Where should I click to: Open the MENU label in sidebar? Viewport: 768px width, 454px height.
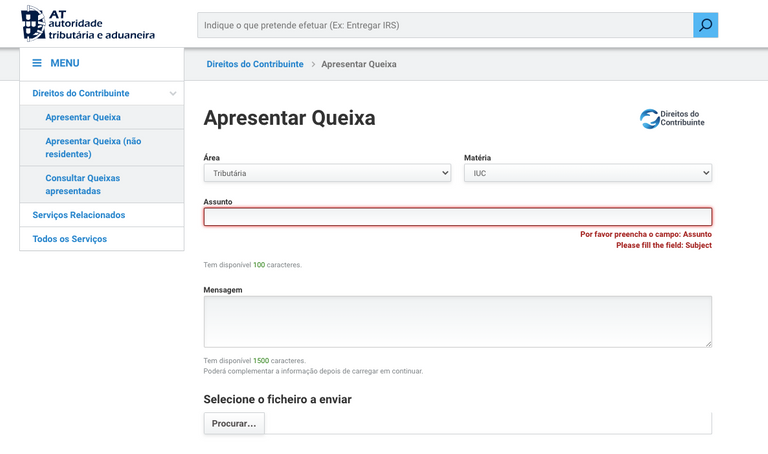65,63
